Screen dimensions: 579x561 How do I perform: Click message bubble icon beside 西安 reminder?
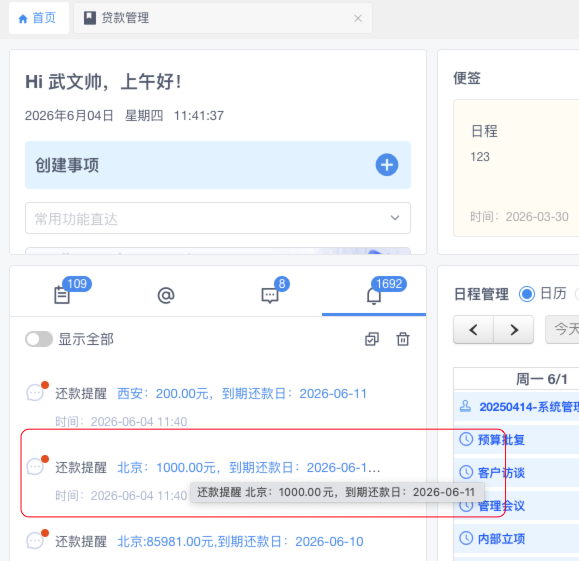pyautogui.click(x=35, y=393)
